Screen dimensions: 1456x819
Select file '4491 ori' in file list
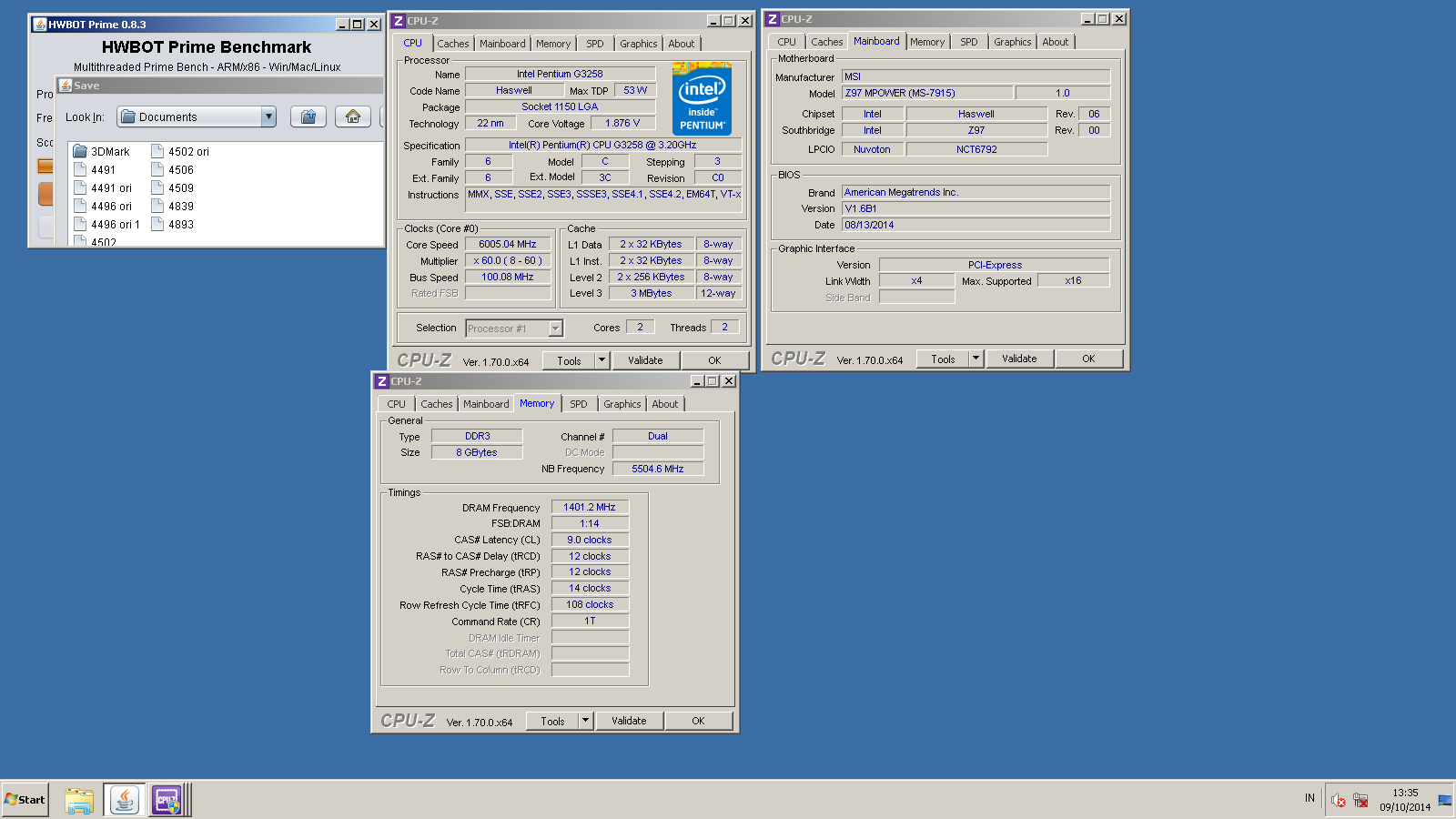(103, 188)
